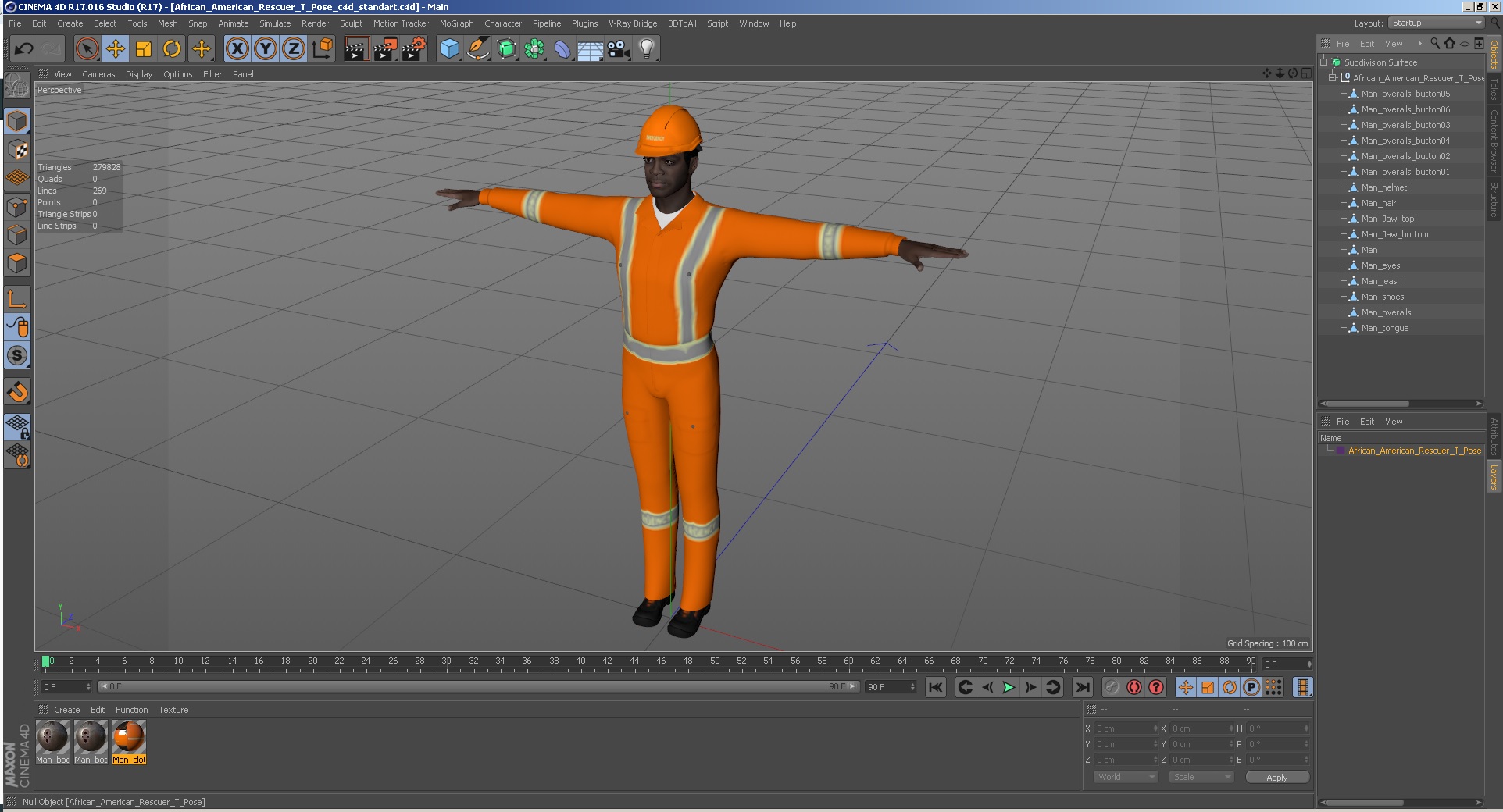Open the Array modeling objects icon
The image size is (1503, 812).
tap(534, 49)
